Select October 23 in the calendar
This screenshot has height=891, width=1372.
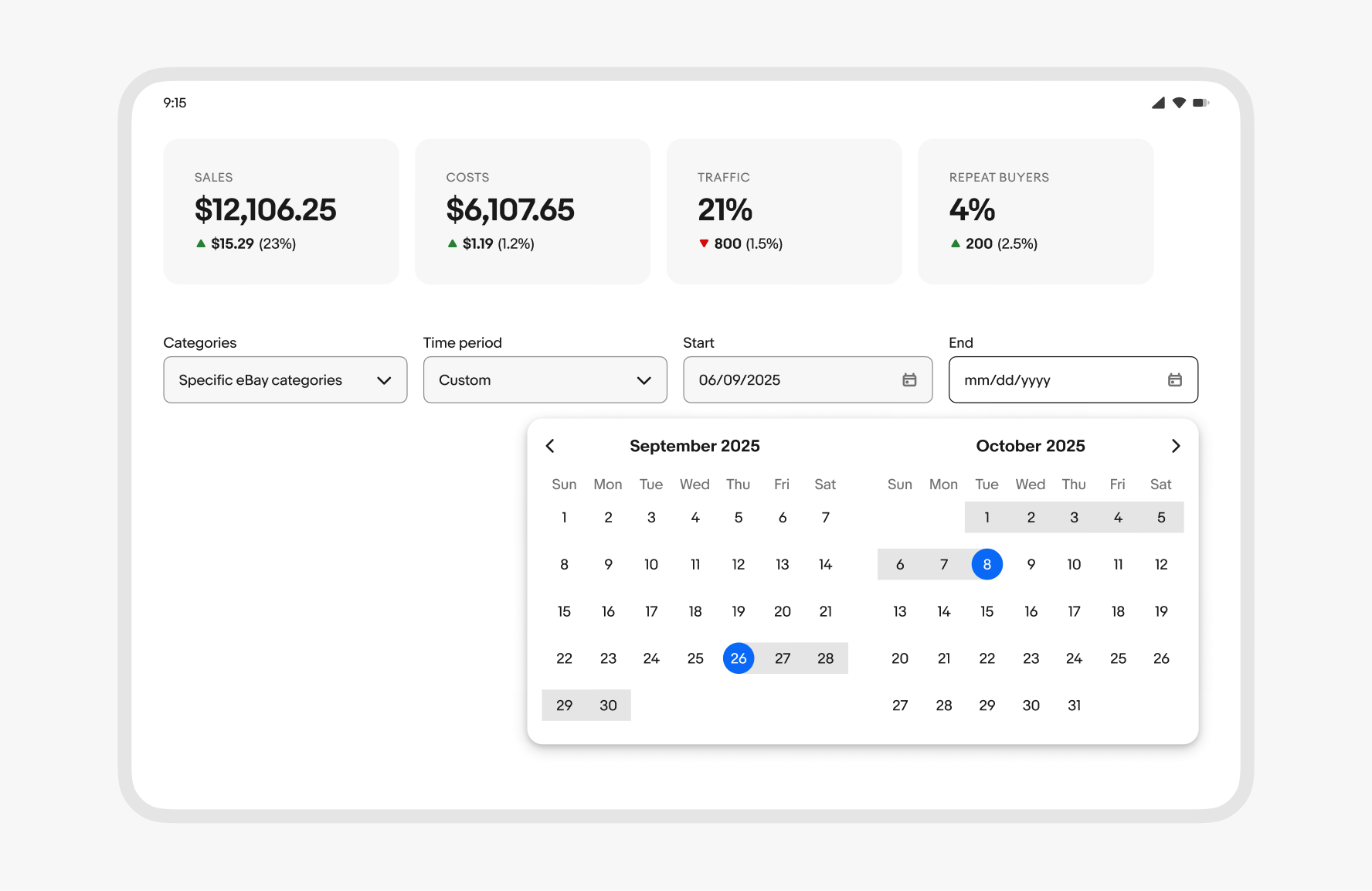point(1031,658)
